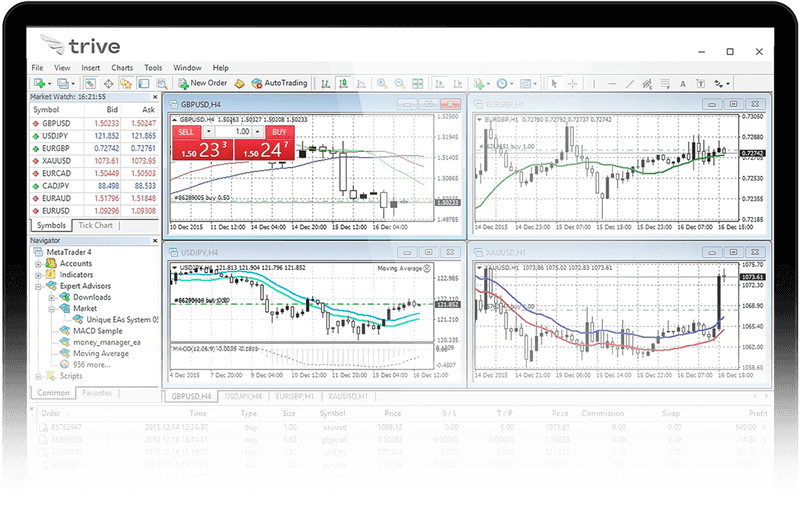Viewport: 800px width, 525px height.
Task: Select the Arrows drawing tool icon
Action: (x=719, y=83)
